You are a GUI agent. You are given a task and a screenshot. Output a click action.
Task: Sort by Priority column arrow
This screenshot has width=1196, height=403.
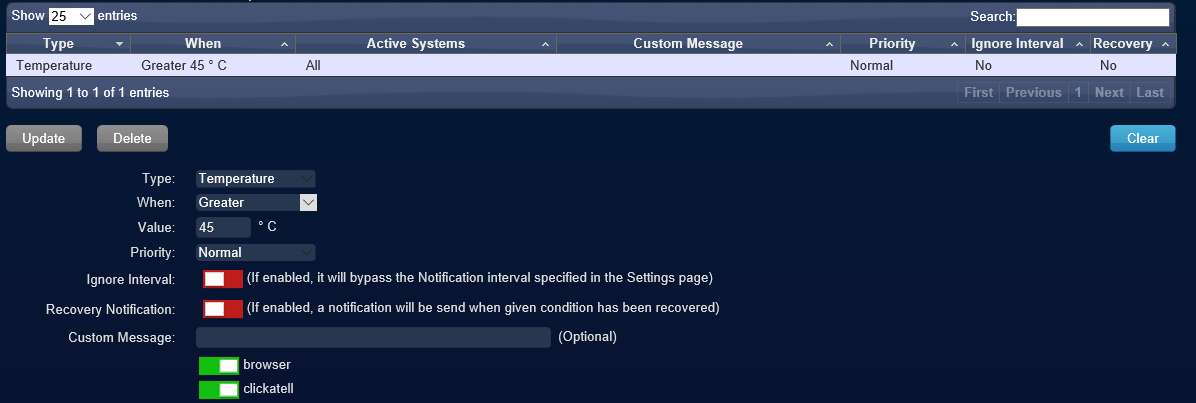pyautogui.click(x=954, y=44)
